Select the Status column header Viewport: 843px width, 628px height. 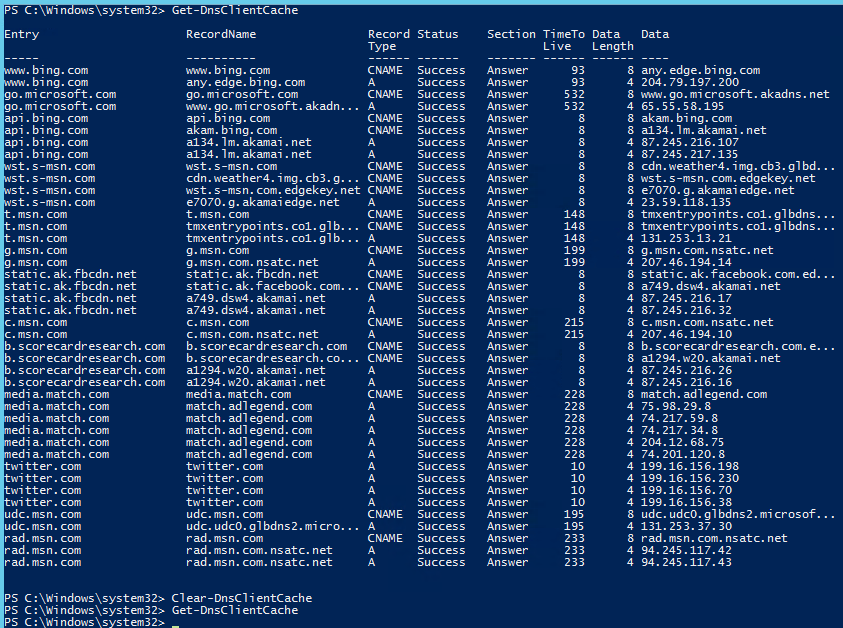[x=438, y=34]
